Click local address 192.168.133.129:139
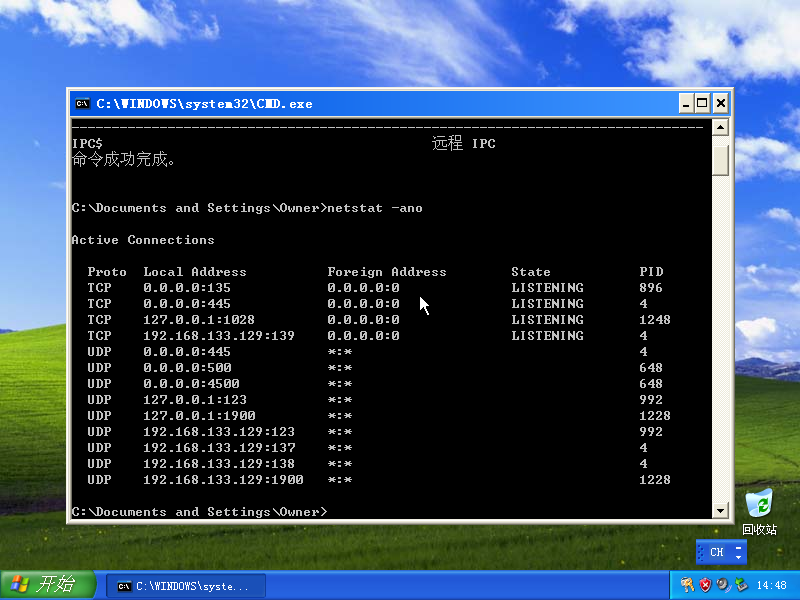This screenshot has width=800, height=600. pyautogui.click(x=218, y=336)
